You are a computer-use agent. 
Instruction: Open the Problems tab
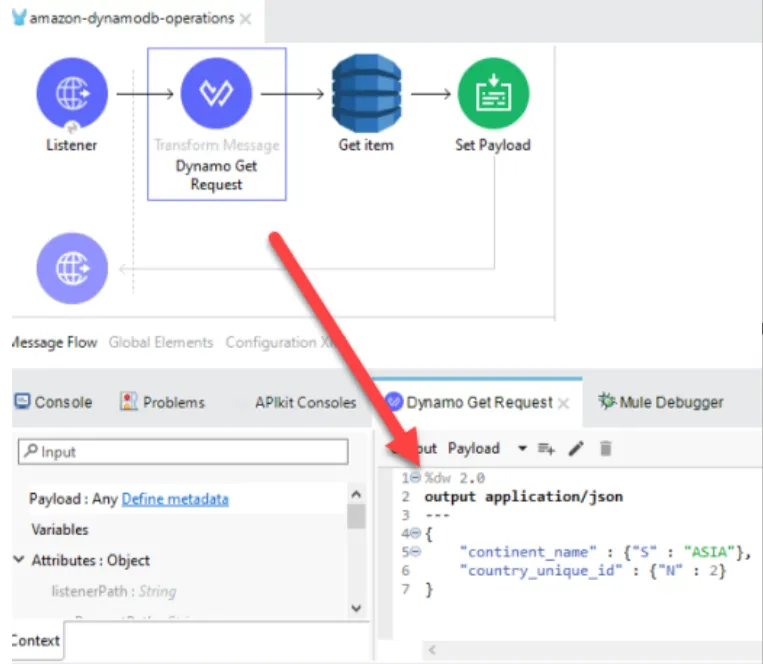tap(163, 402)
